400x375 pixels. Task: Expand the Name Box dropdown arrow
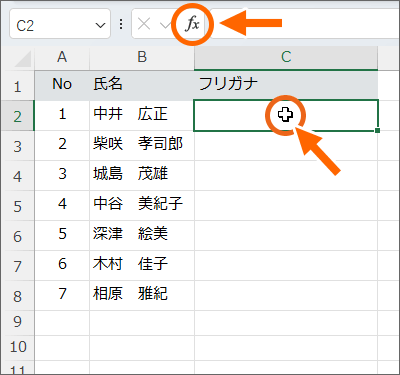tap(100, 25)
